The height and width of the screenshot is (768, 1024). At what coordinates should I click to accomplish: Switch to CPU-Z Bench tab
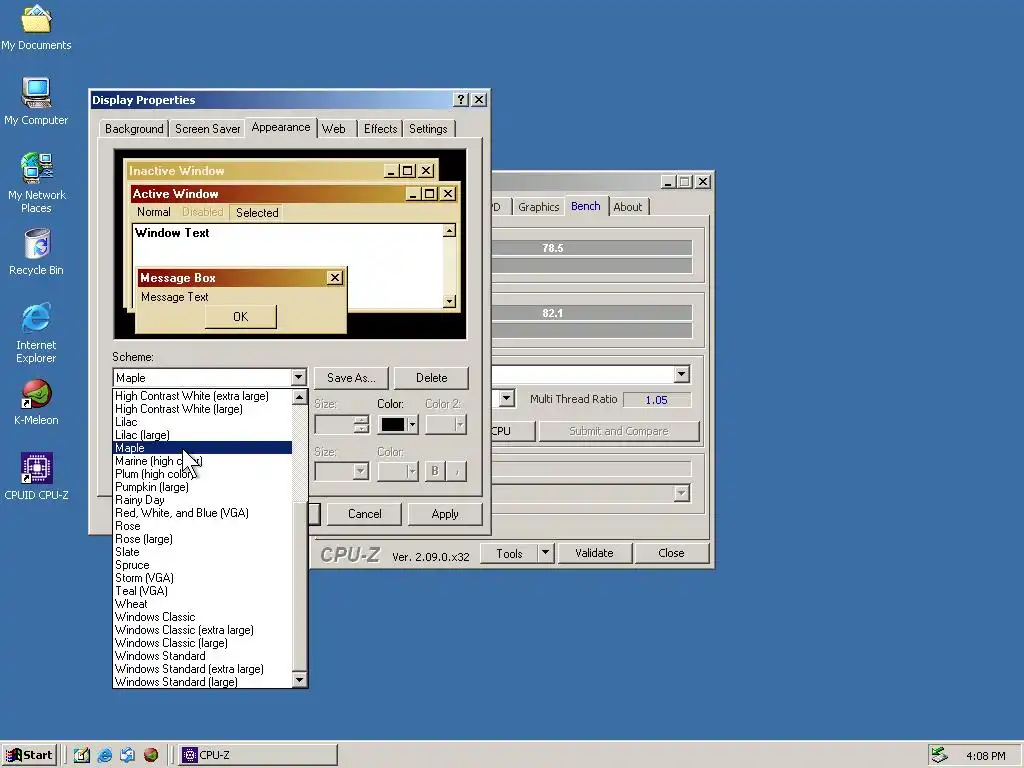pyautogui.click(x=586, y=206)
